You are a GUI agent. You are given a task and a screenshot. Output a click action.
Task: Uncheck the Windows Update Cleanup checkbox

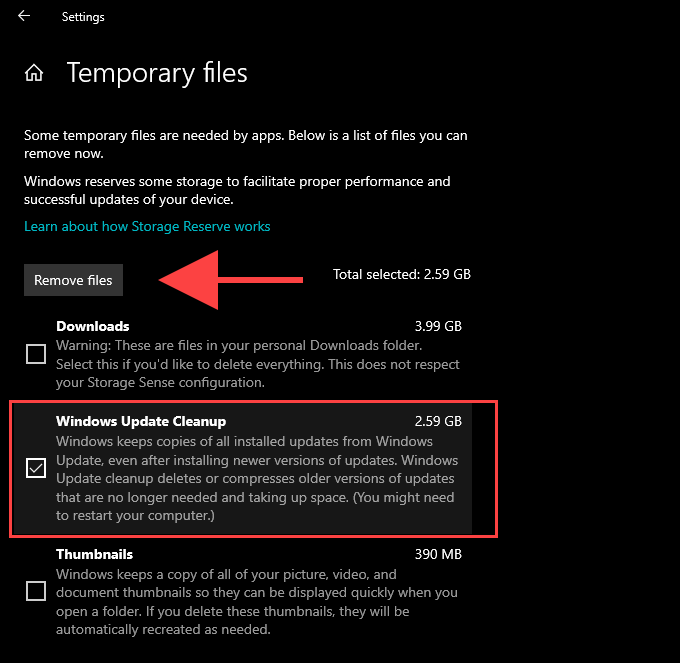[36, 468]
